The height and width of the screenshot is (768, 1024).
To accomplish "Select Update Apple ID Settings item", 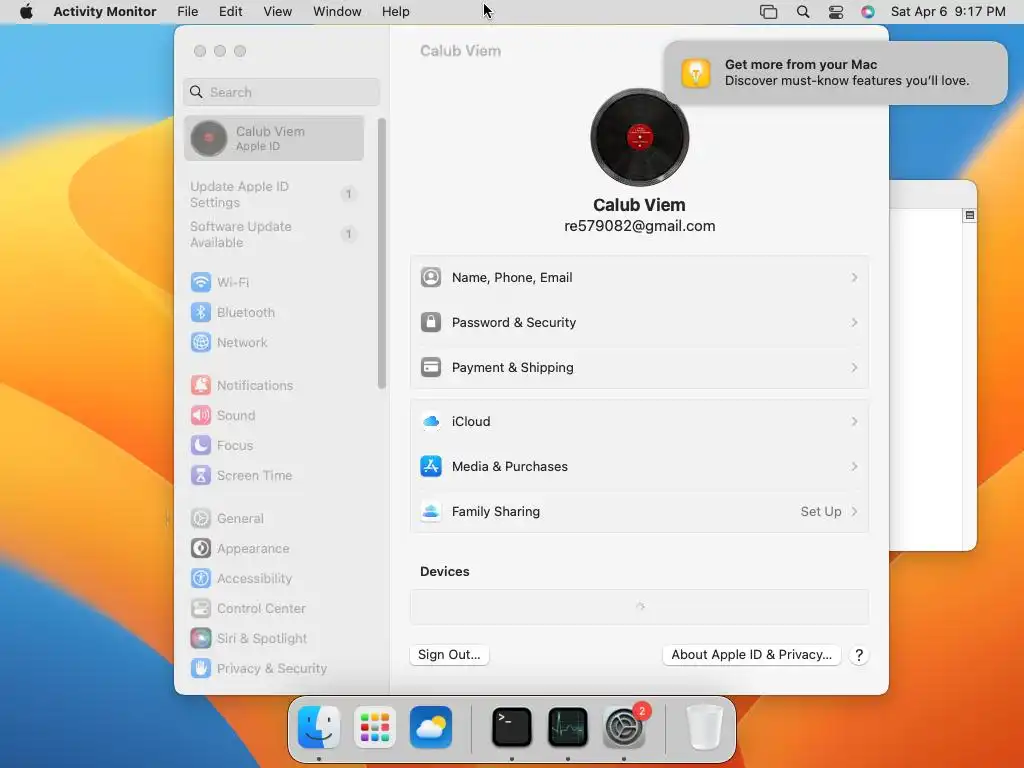I will pos(273,195).
